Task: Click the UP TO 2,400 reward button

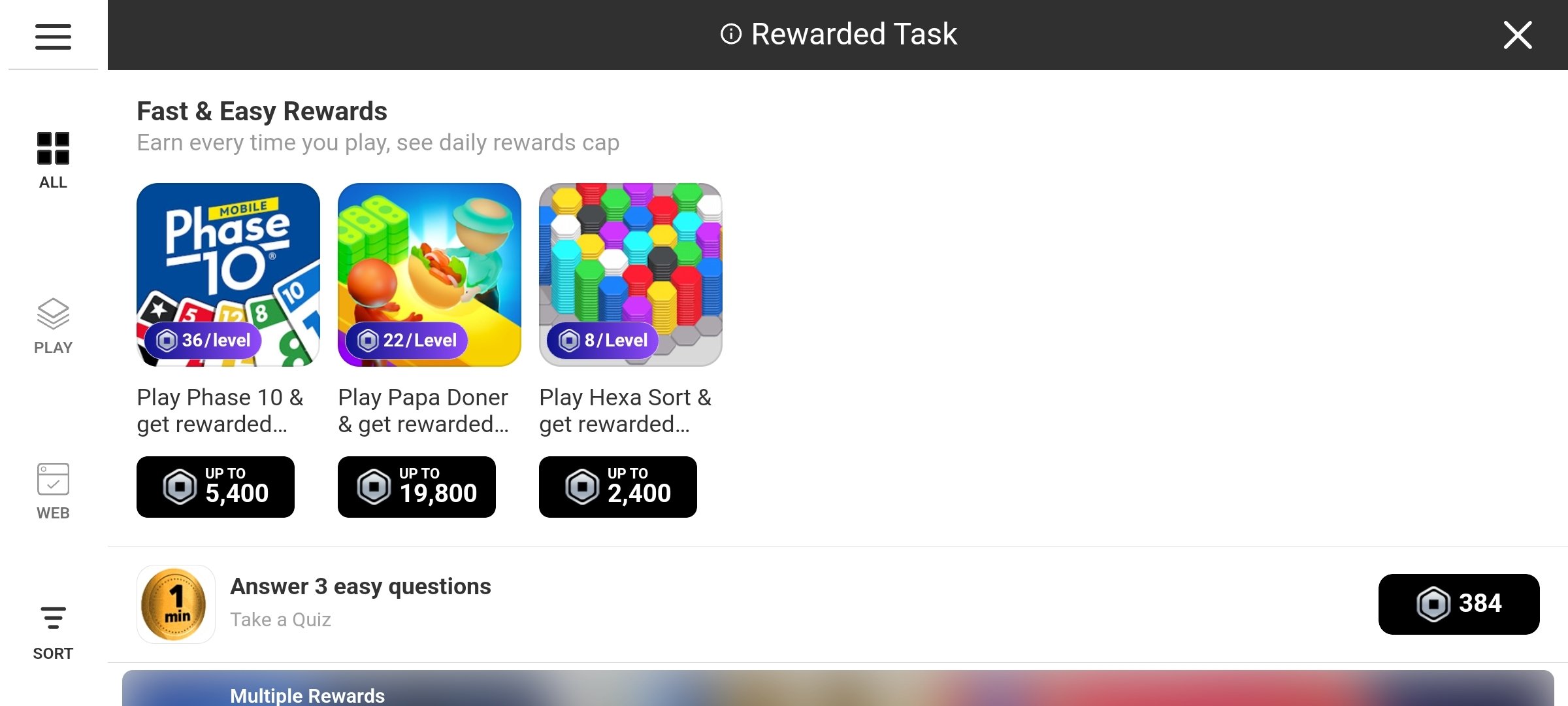Action: pos(618,487)
